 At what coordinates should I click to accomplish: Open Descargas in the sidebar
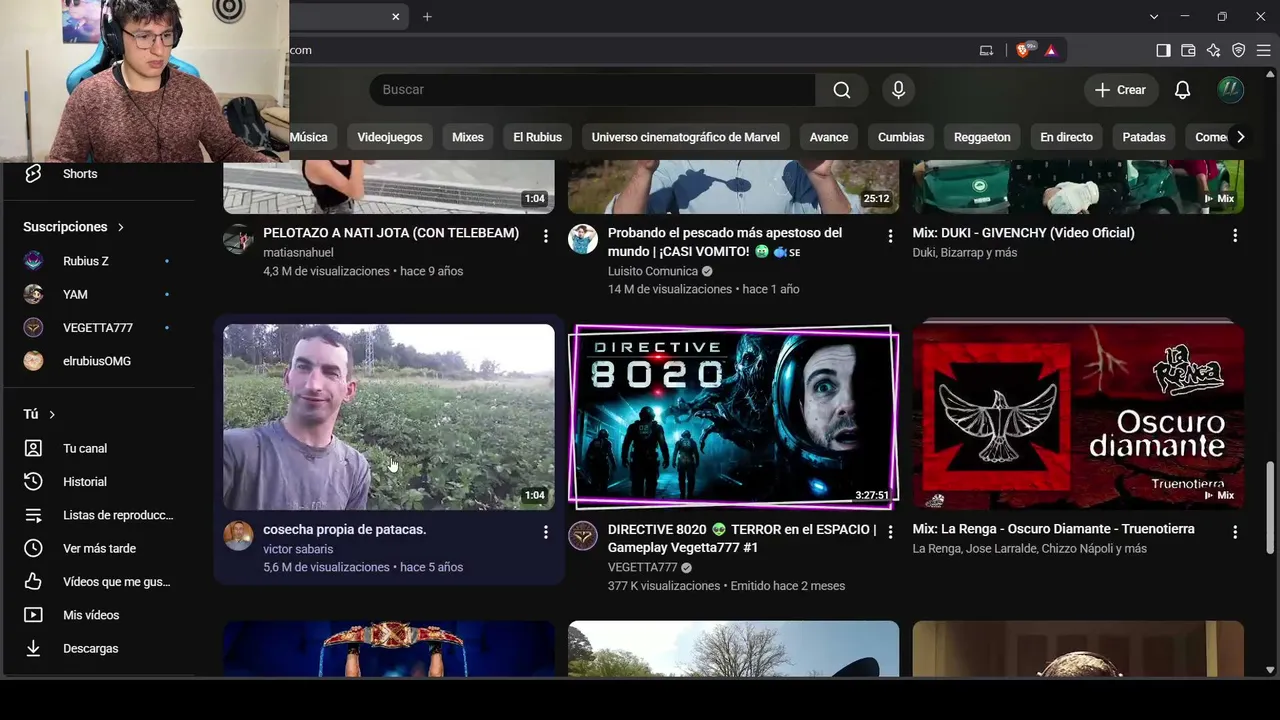click(90, 649)
